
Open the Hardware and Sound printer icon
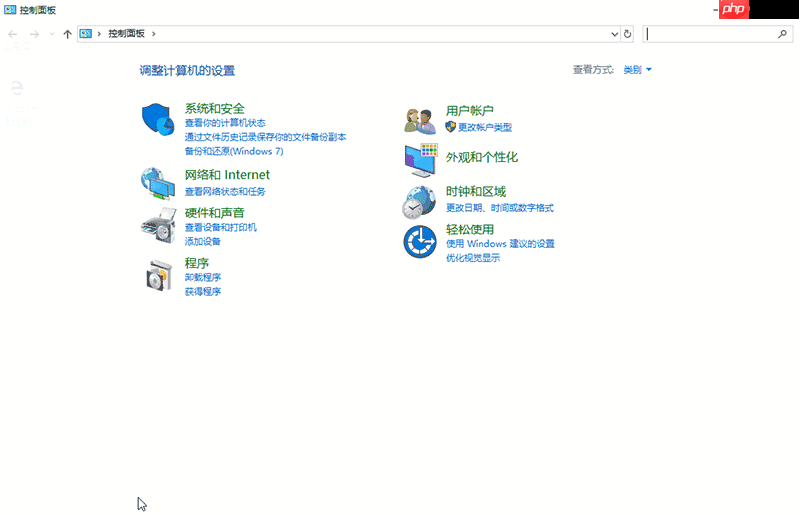(x=158, y=226)
